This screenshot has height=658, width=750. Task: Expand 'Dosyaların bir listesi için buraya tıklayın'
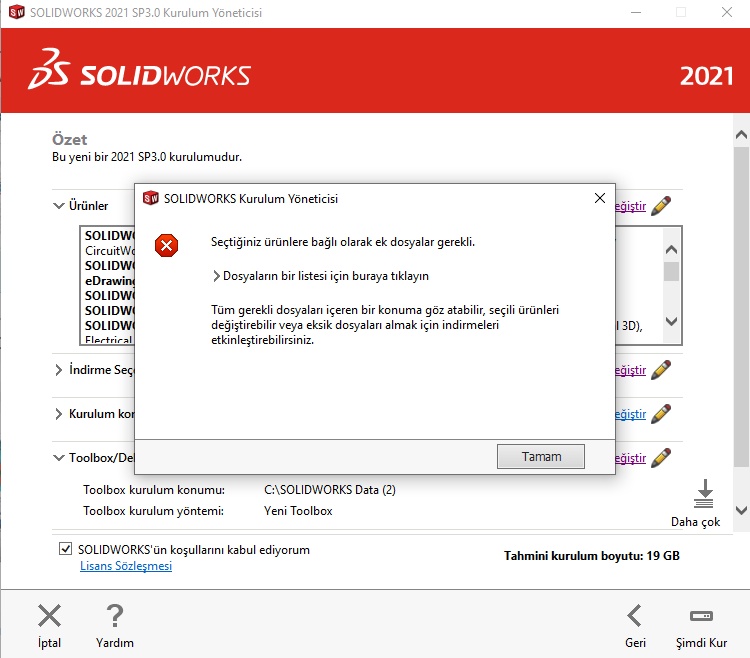point(320,276)
